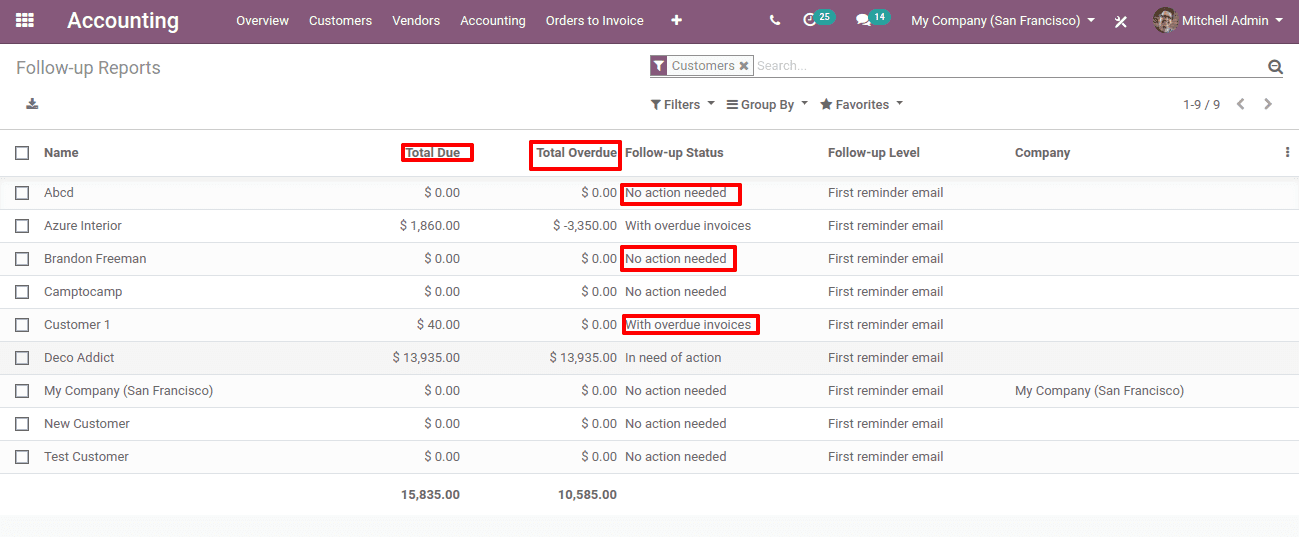Check the Deco Addict row checkbox
This screenshot has width=1299, height=537.
click(22, 358)
